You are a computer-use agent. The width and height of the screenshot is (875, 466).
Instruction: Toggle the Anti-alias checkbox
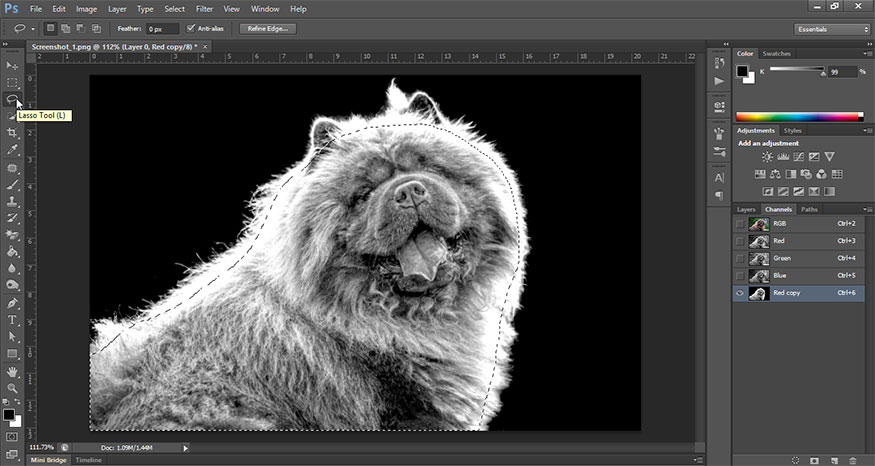pos(191,28)
